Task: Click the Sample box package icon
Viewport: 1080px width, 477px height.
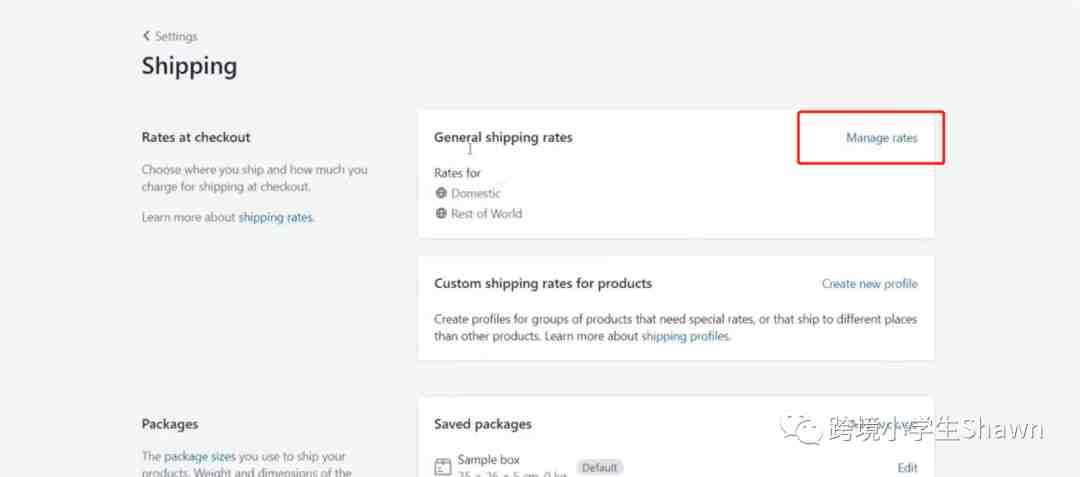Action: point(443,466)
